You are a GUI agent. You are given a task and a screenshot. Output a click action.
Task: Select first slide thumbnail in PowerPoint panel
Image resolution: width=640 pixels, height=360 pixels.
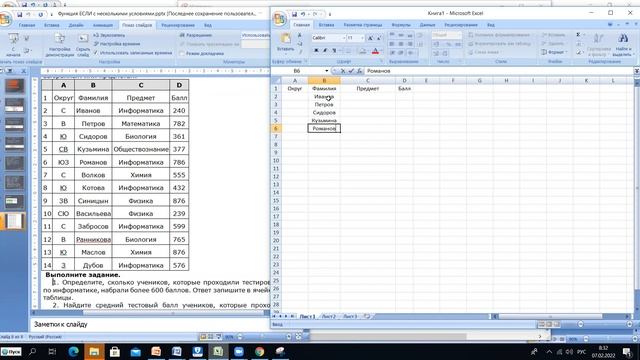click(14, 86)
